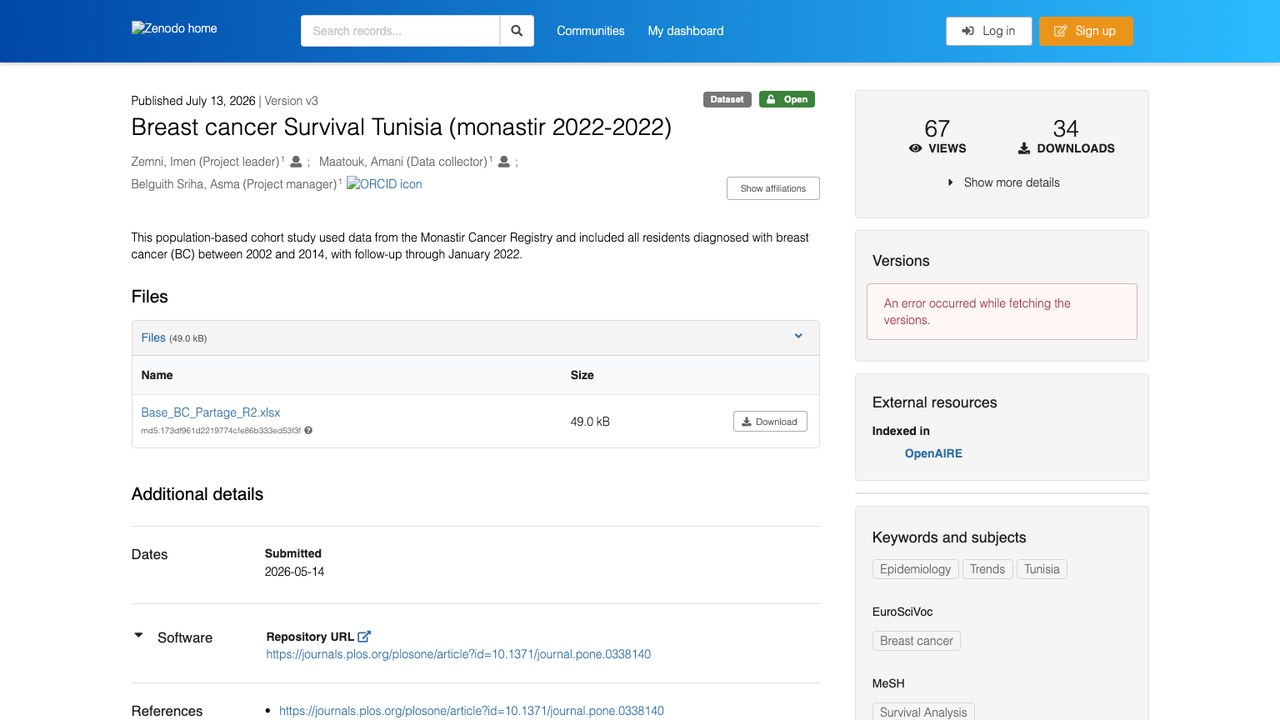The height and width of the screenshot is (720, 1280).
Task: Click the Dataset resource type badge
Action: coord(727,99)
